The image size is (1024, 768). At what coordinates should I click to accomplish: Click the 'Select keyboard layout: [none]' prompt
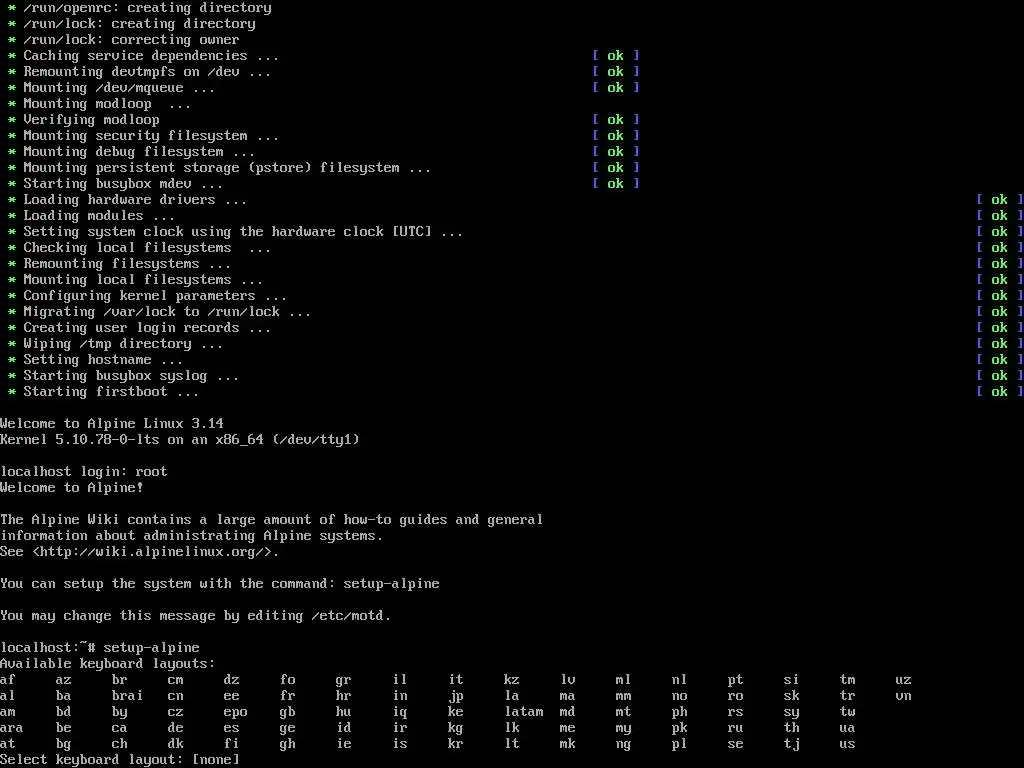[x=120, y=760]
